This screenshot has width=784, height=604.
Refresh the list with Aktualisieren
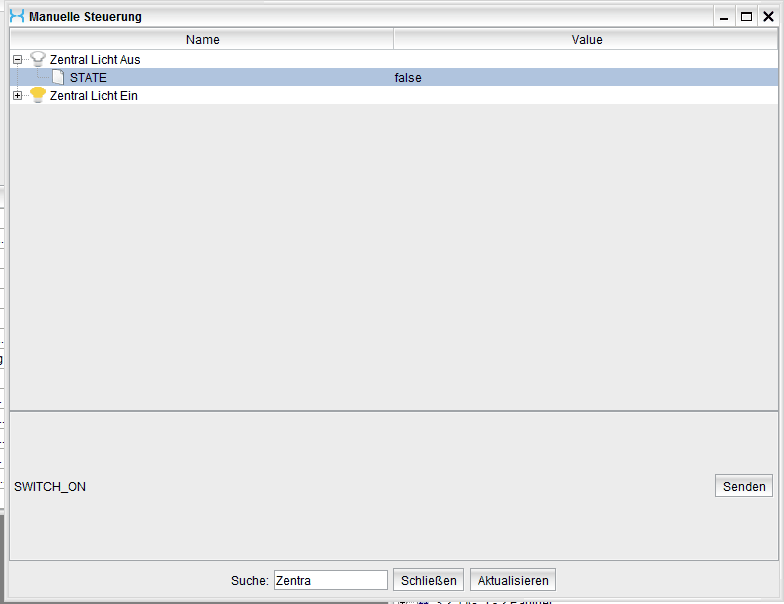tap(513, 580)
